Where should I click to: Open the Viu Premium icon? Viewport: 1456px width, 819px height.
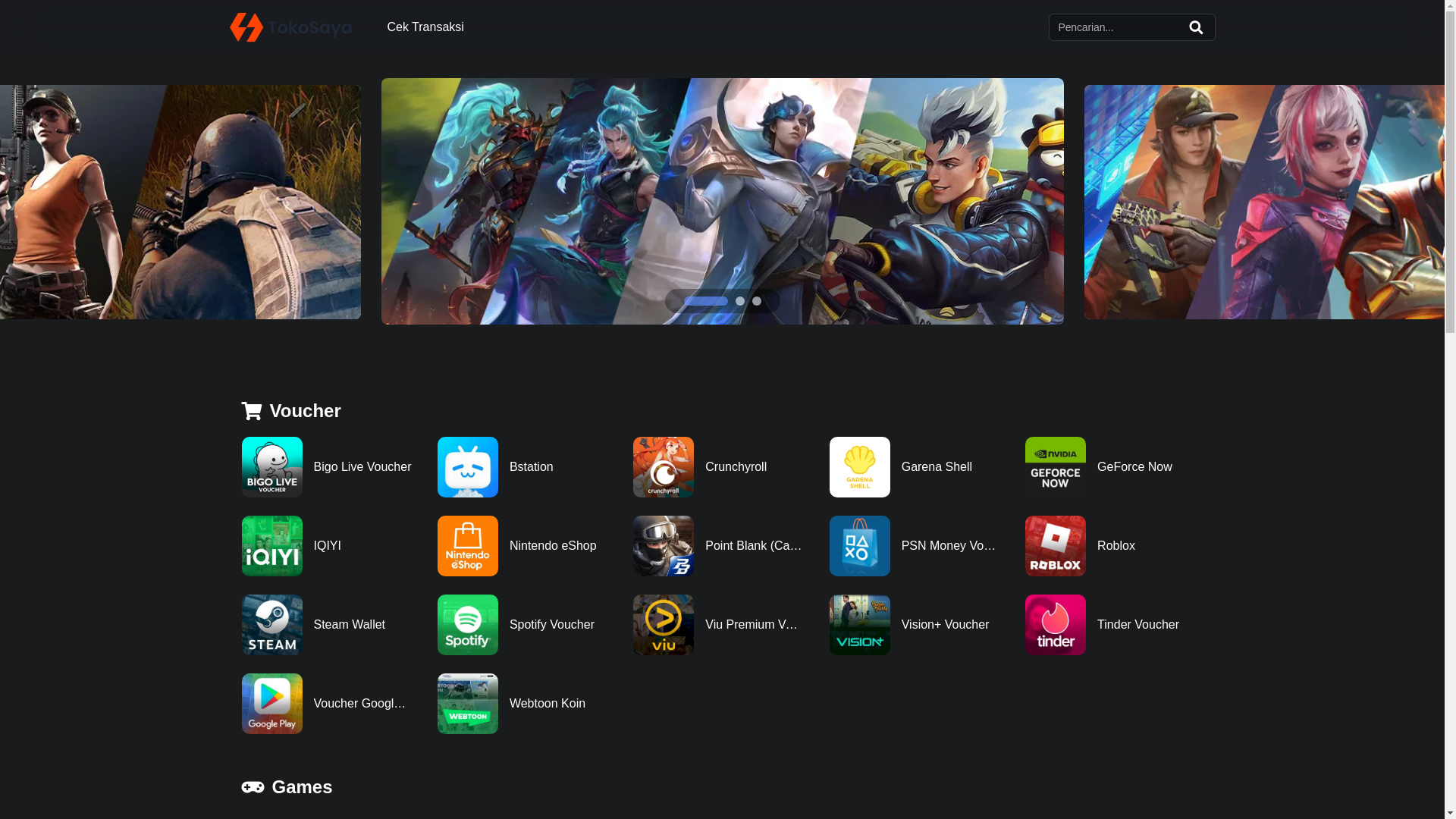[664, 625]
